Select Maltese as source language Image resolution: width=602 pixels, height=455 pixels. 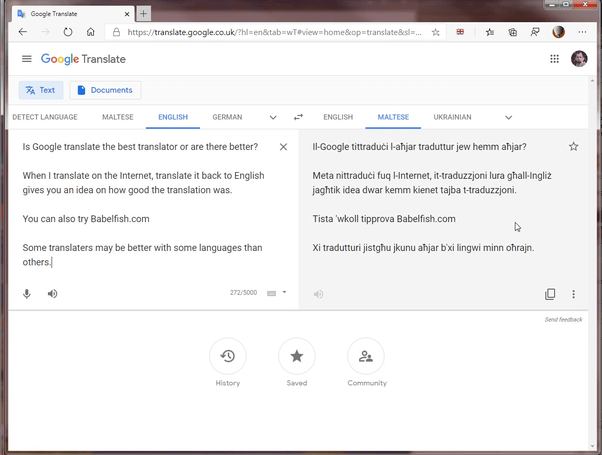click(118, 117)
